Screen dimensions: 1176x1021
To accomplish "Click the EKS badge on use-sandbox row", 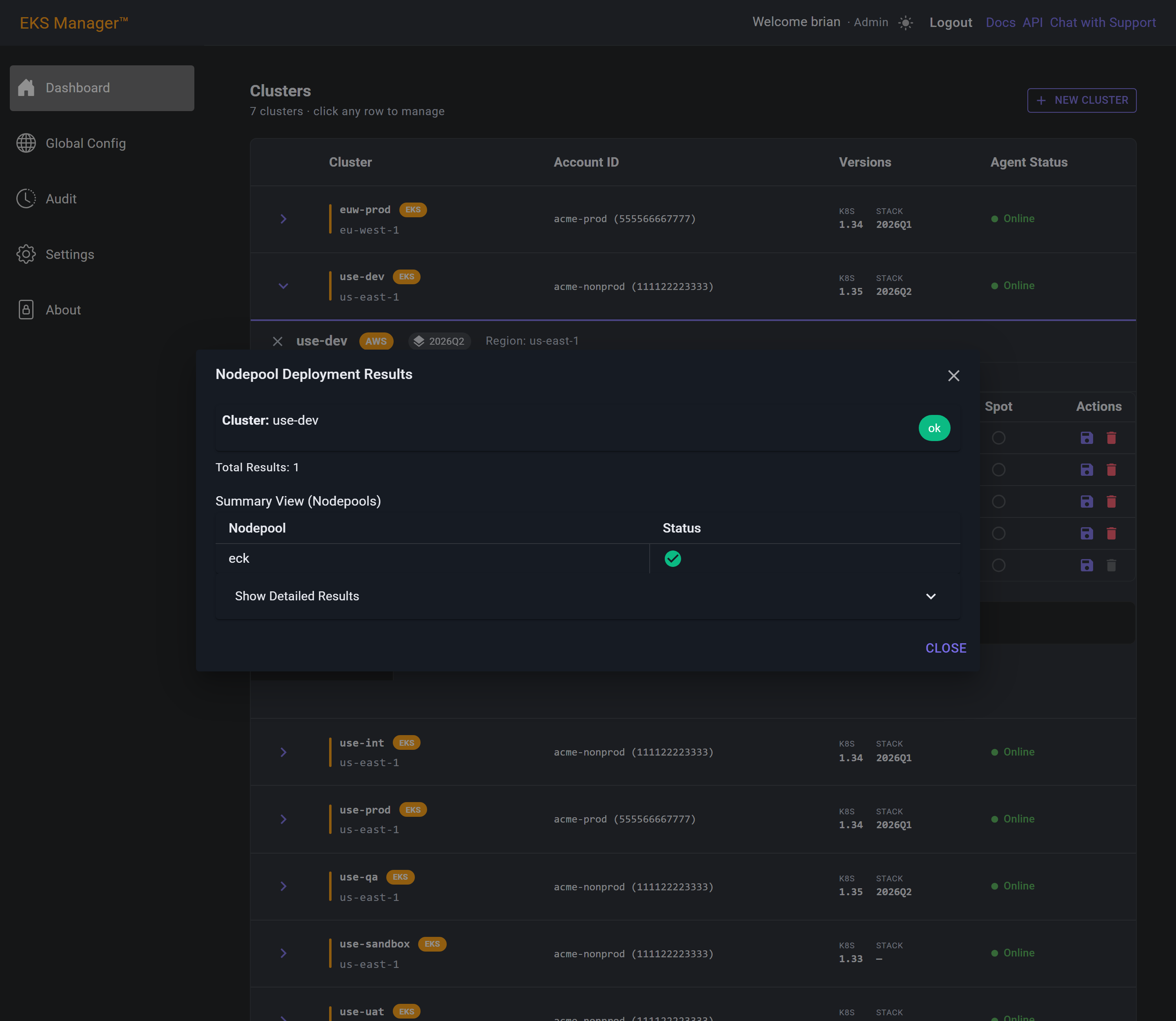I will point(432,944).
